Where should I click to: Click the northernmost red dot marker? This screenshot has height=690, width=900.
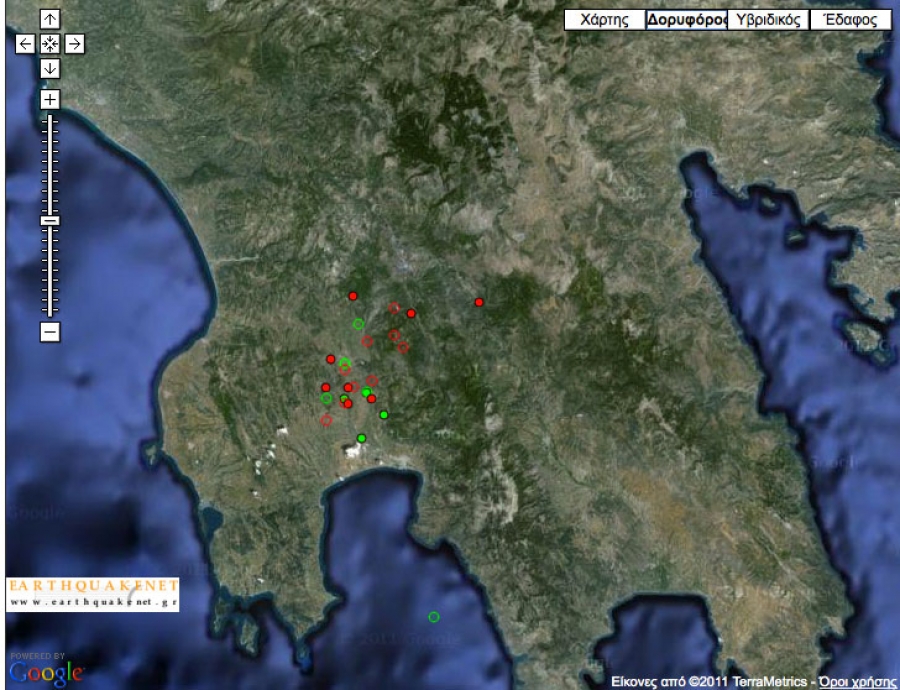click(x=353, y=296)
